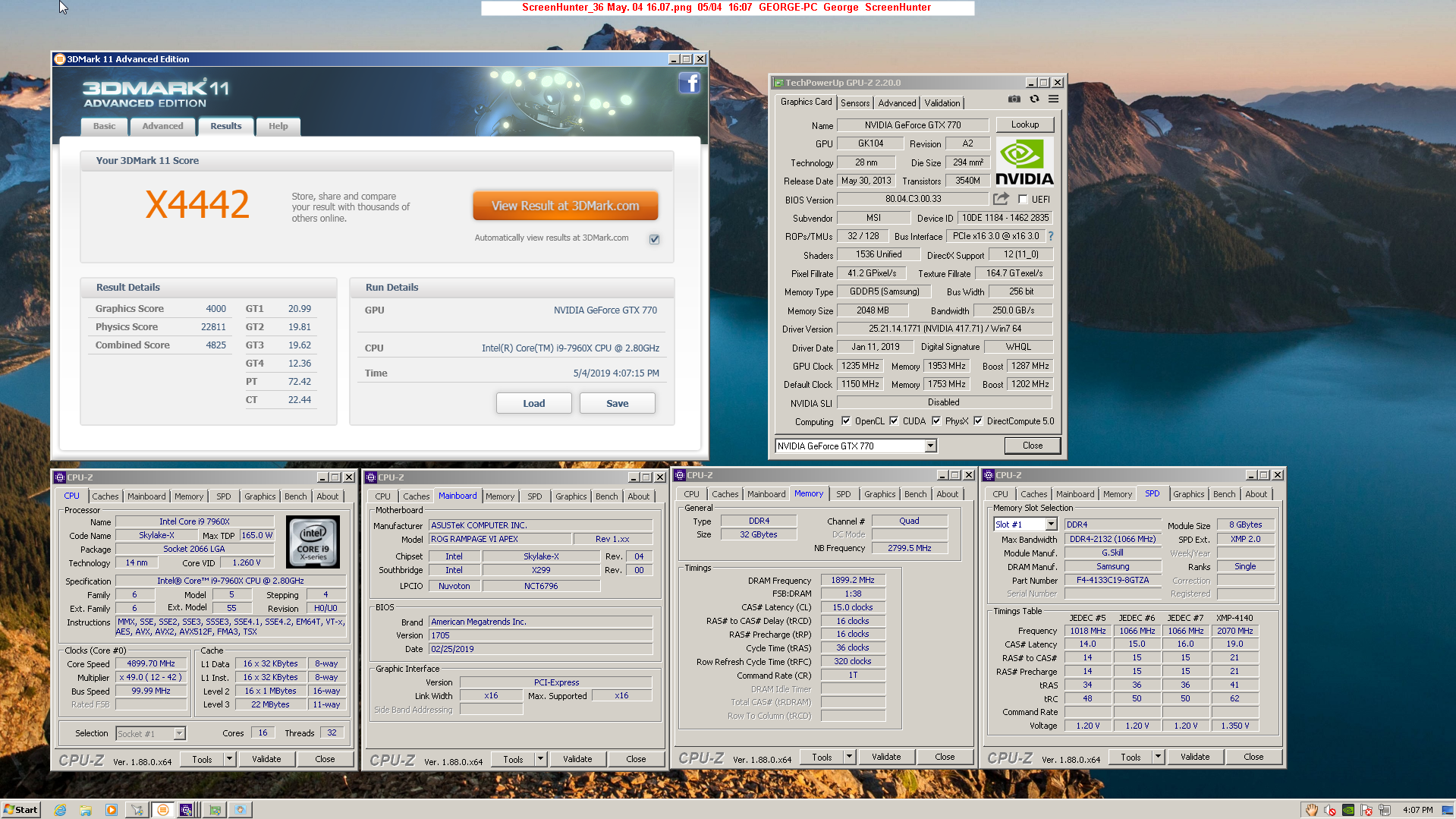The image size is (1456, 819).
Task: Open GPU selection dropdown NVIDIA GeForce GTX 770
Action: click(x=930, y=446)
